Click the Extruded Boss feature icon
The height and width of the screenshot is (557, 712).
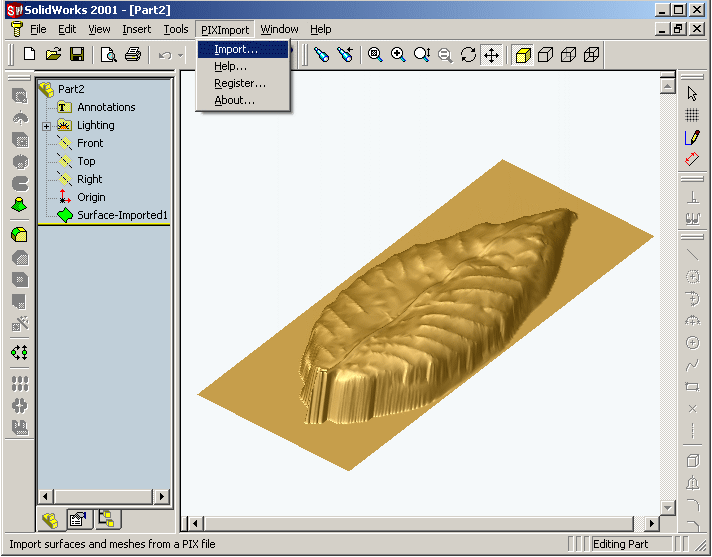20,96
